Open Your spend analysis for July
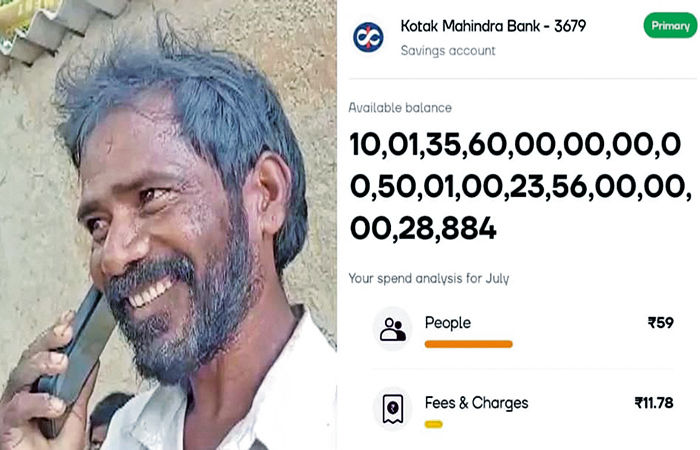Image resolution: width=700 pixels, height=450 pixels. click(429, 279)
